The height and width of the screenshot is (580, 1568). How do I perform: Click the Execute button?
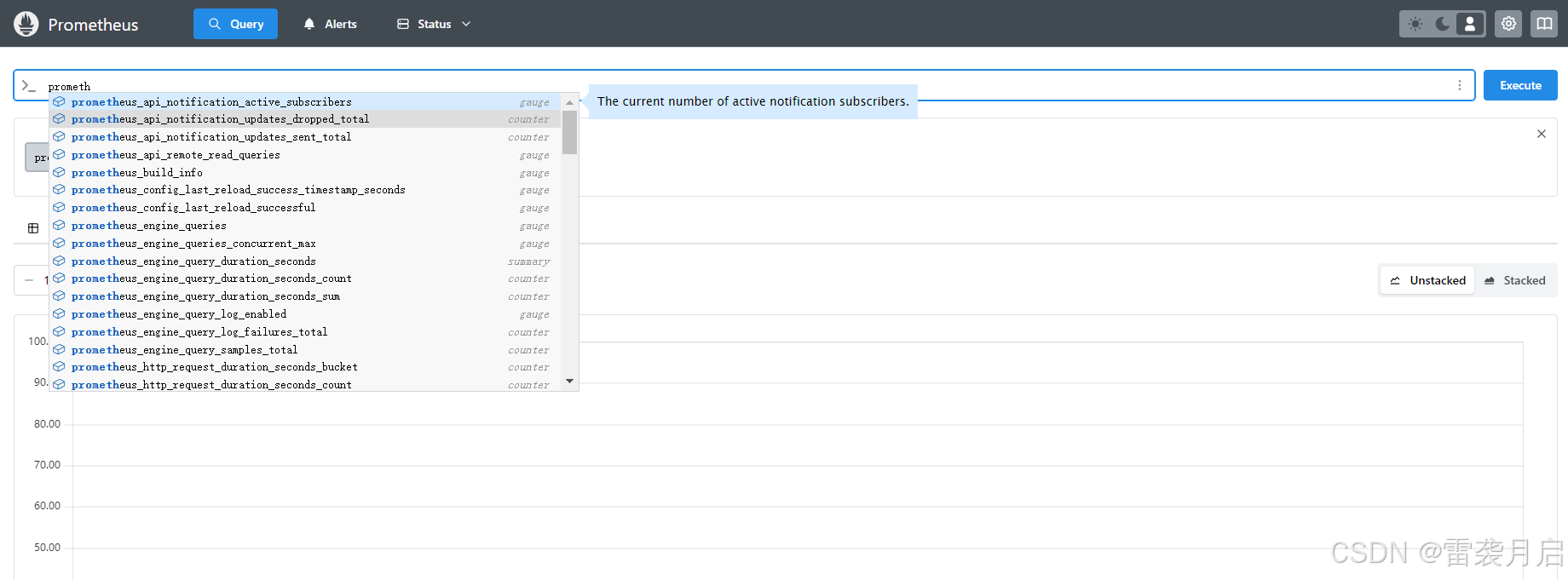(1520, 85)
